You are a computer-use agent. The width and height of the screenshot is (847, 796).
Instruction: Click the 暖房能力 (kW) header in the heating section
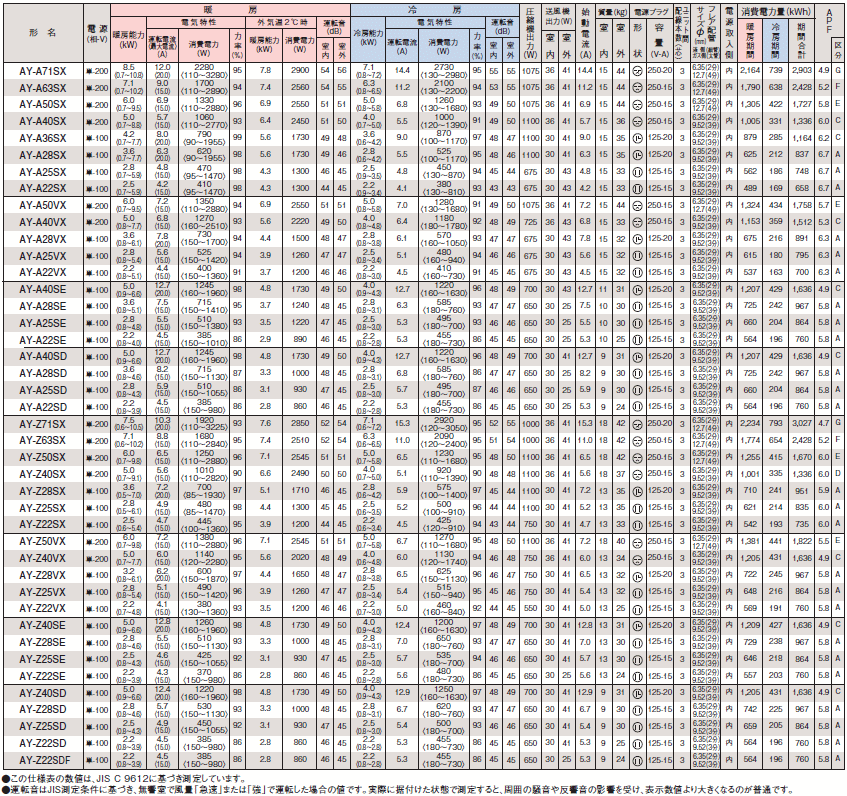[x=129, y=39]
